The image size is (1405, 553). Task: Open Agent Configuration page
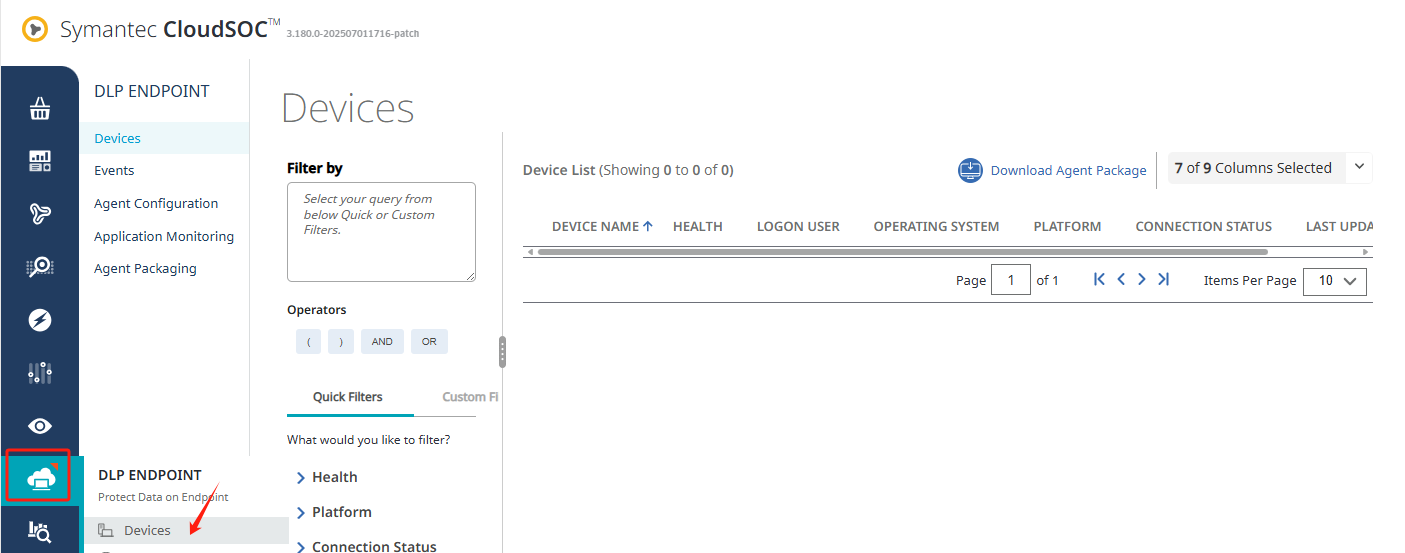[x=156, y=203]
